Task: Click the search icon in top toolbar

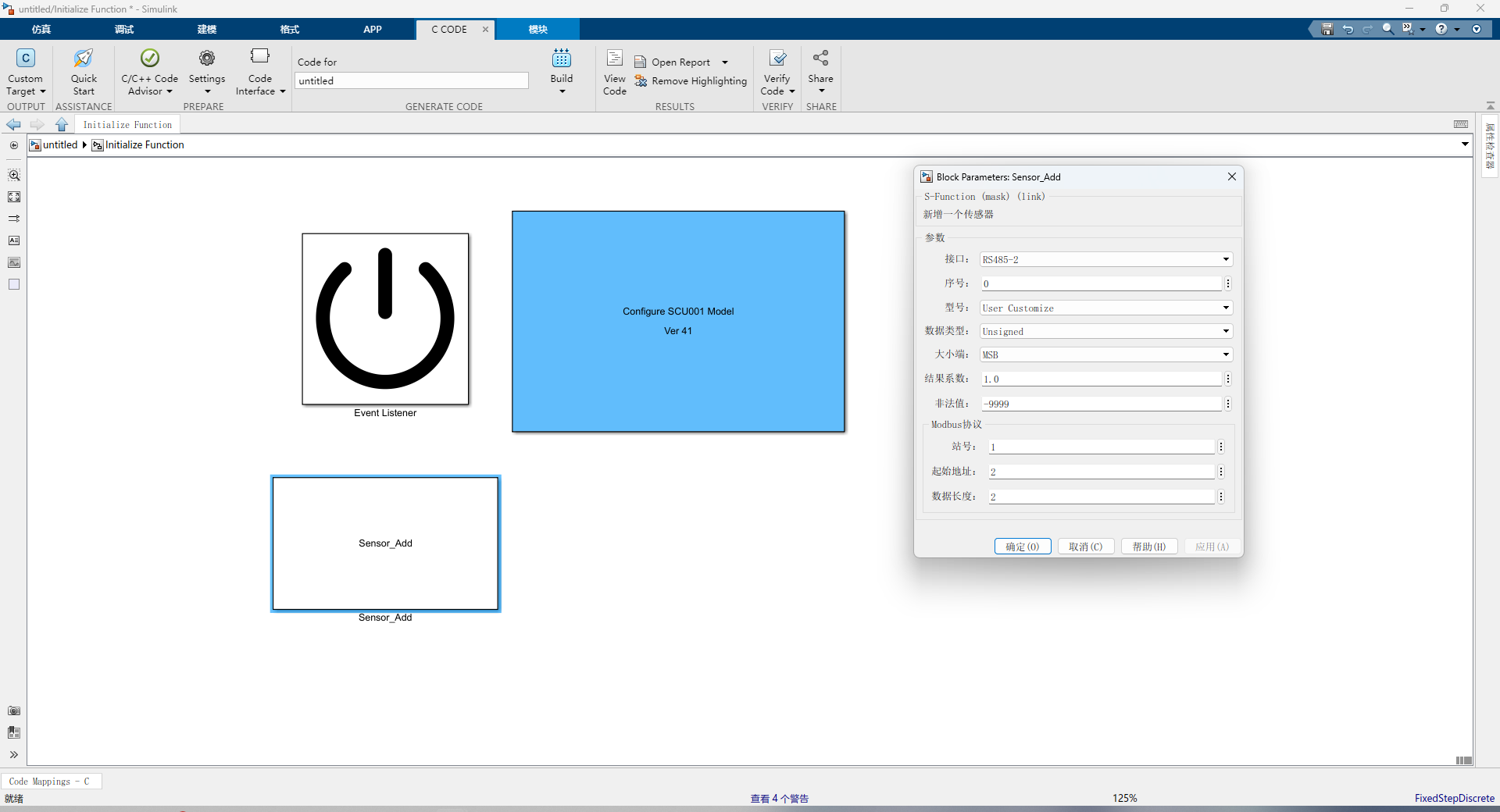Action: tap(1387, 29)
